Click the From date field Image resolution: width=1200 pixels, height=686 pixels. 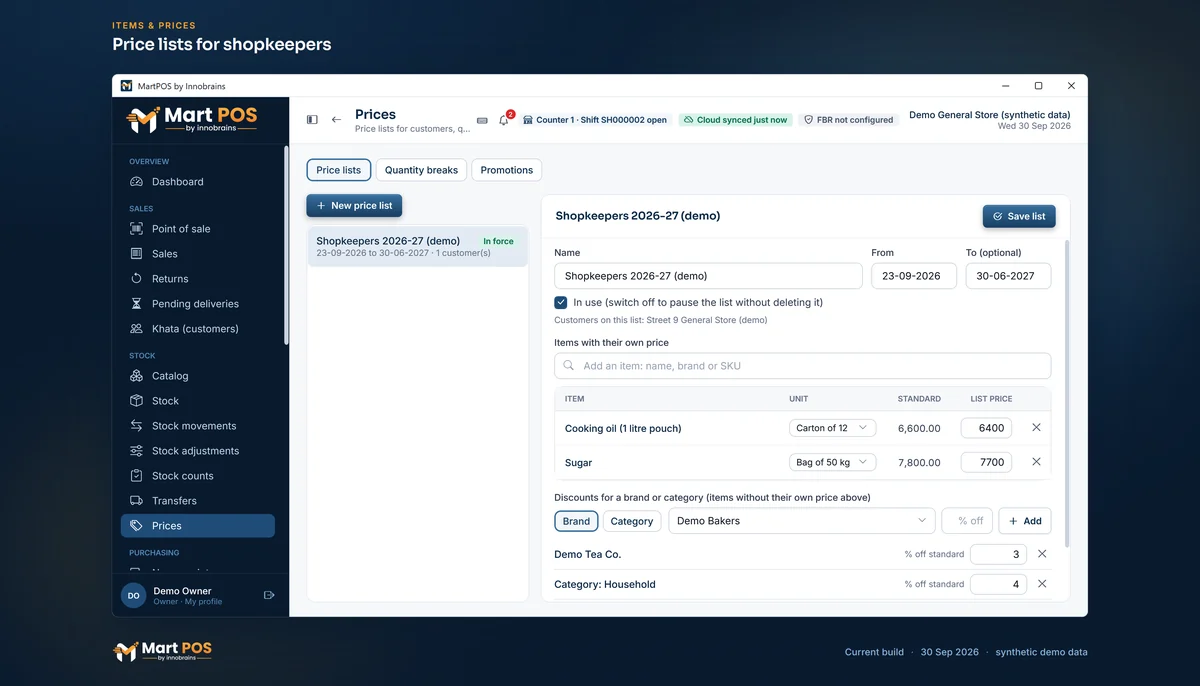click(x=914, y=276)
